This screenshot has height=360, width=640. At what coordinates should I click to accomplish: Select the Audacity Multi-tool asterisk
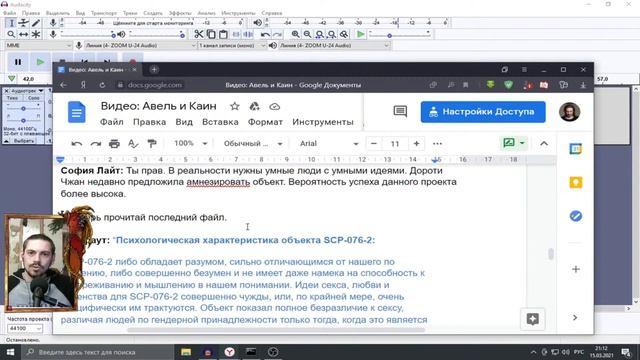pyautogui.click(x=36, y=35)
